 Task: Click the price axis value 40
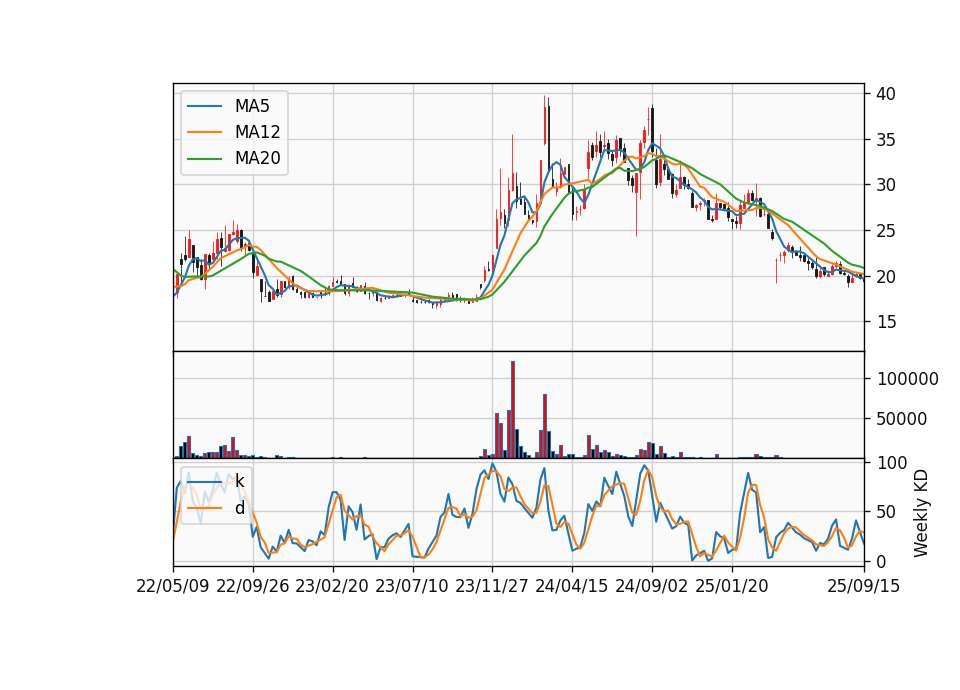[x=886, y=94]
